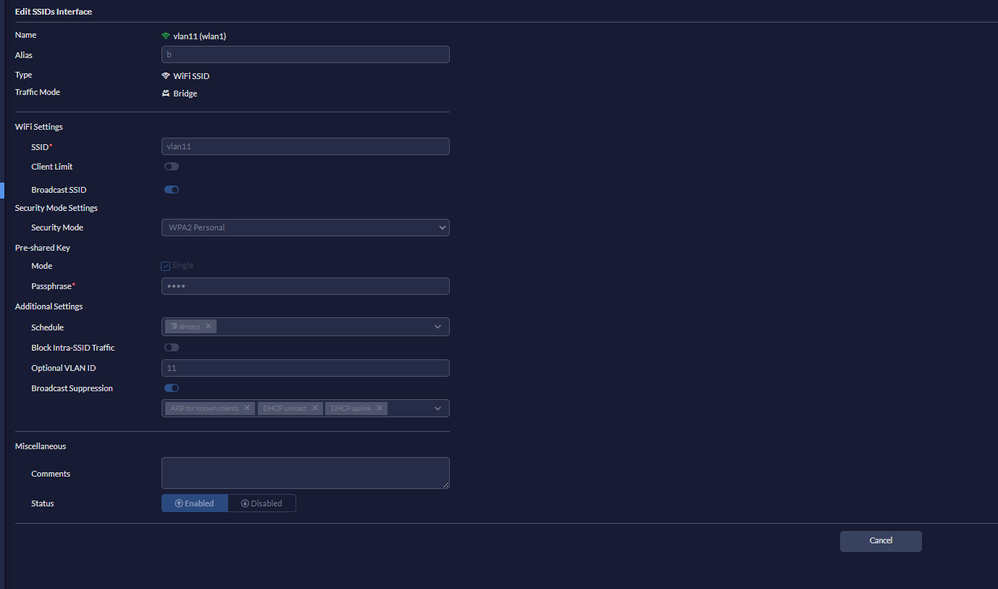The image size is (998, 589).
Task: Click the Optional VLAN ID field
Action: [x=306, y=368]
